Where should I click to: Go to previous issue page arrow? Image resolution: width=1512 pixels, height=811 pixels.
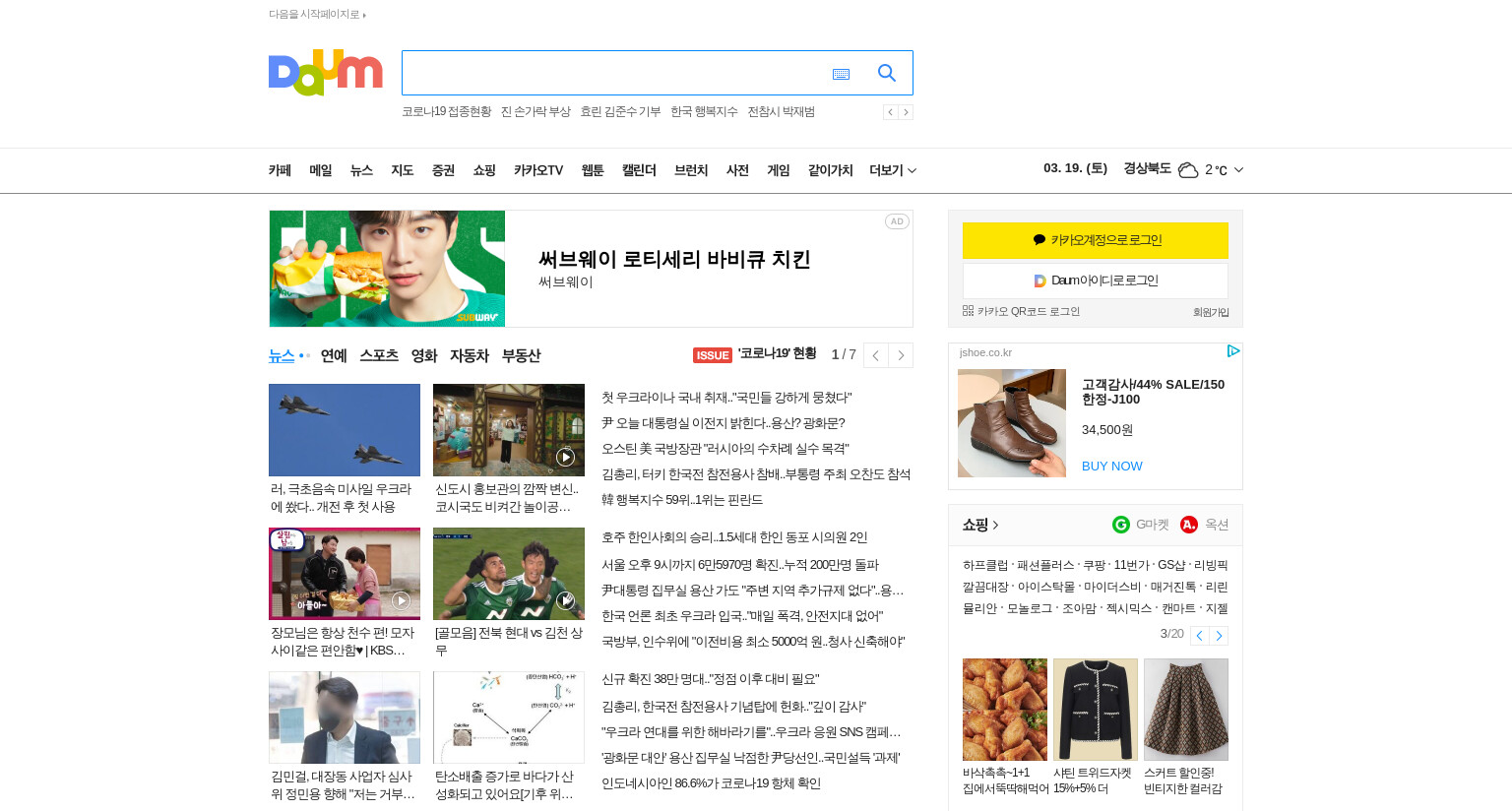(x=875, y=355)
